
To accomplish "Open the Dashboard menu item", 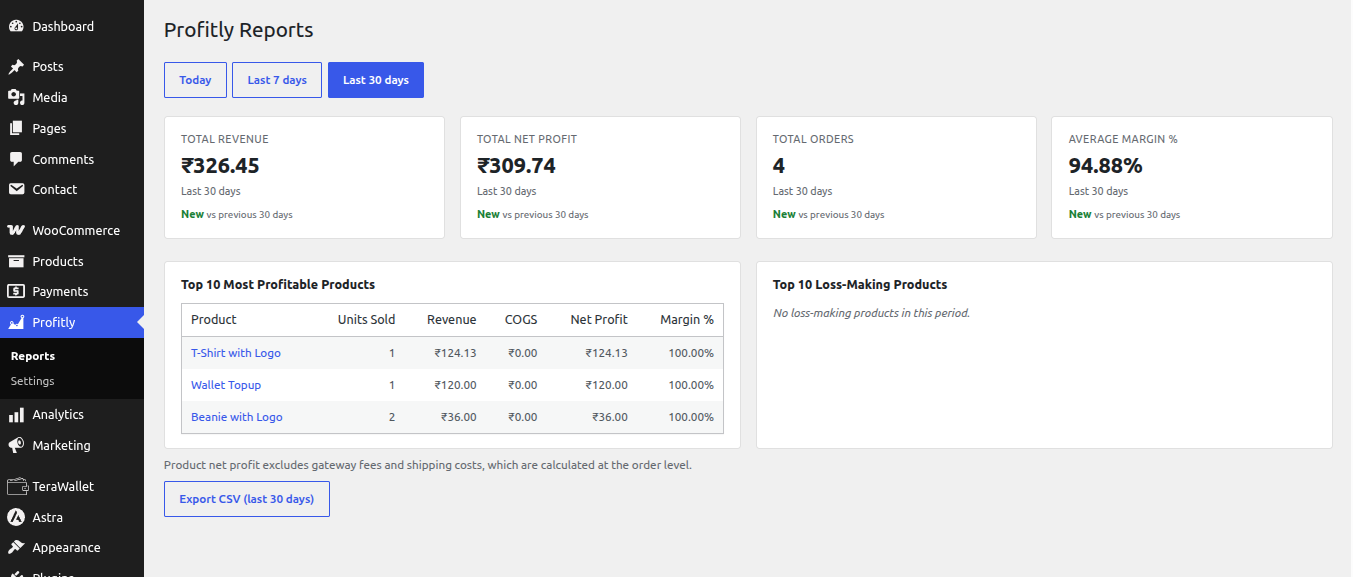I will (72, 27).
